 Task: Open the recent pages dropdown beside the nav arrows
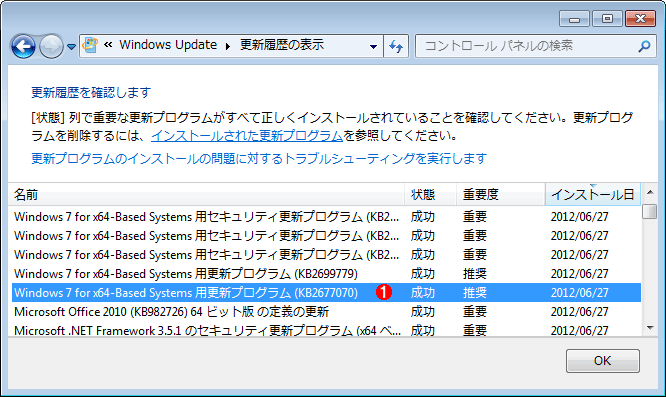tap(71, 46)
